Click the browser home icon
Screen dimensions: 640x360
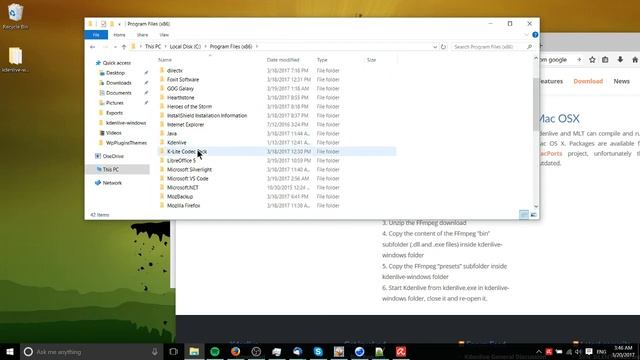point(635,60)
